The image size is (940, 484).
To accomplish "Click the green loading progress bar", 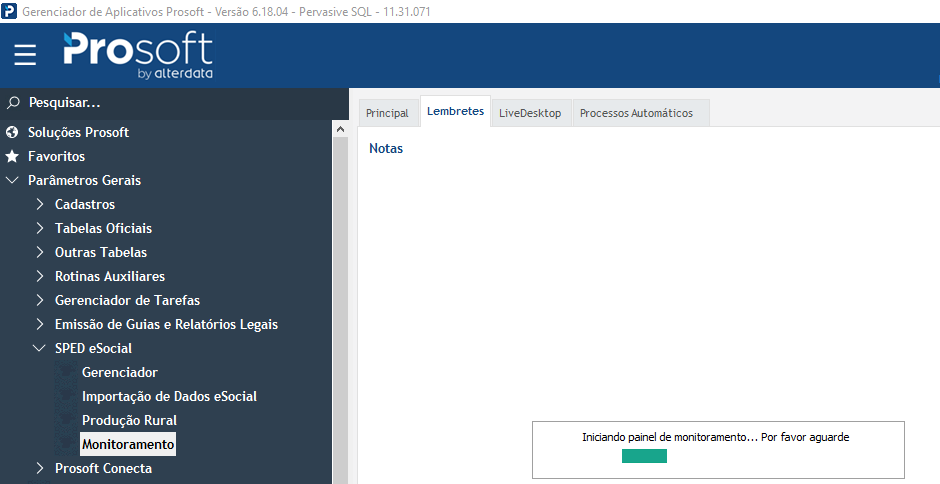I will click(644, 456).
